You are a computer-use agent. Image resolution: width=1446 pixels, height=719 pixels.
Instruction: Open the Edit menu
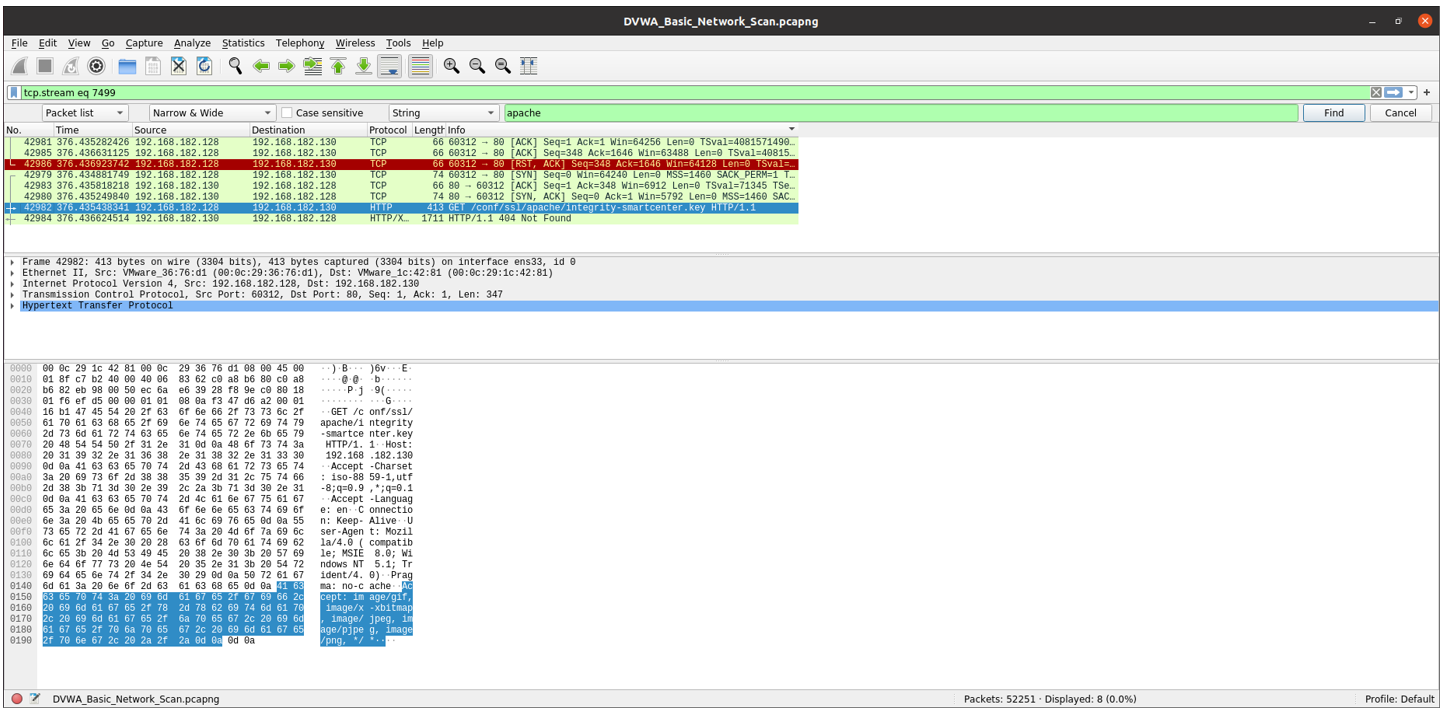(48, 43)
